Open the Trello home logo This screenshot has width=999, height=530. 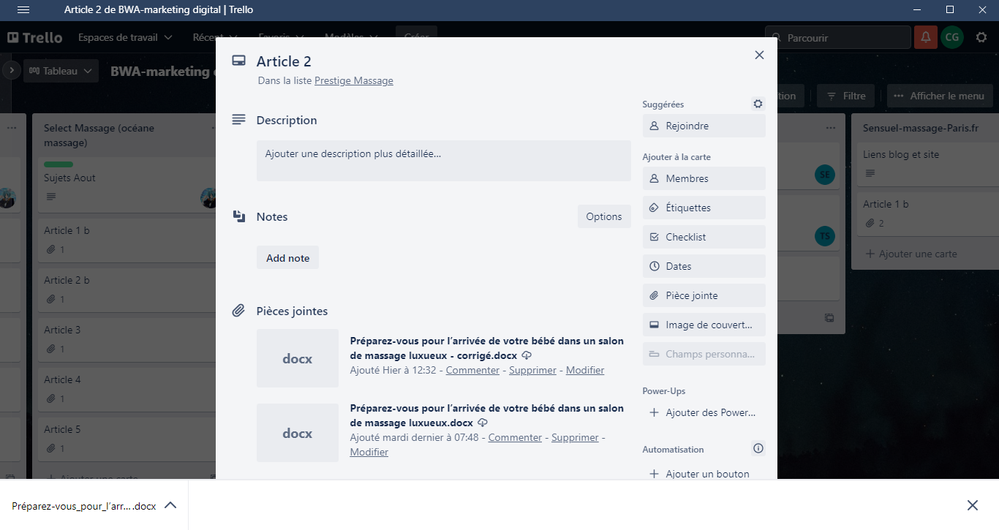(x=35, y=38)
